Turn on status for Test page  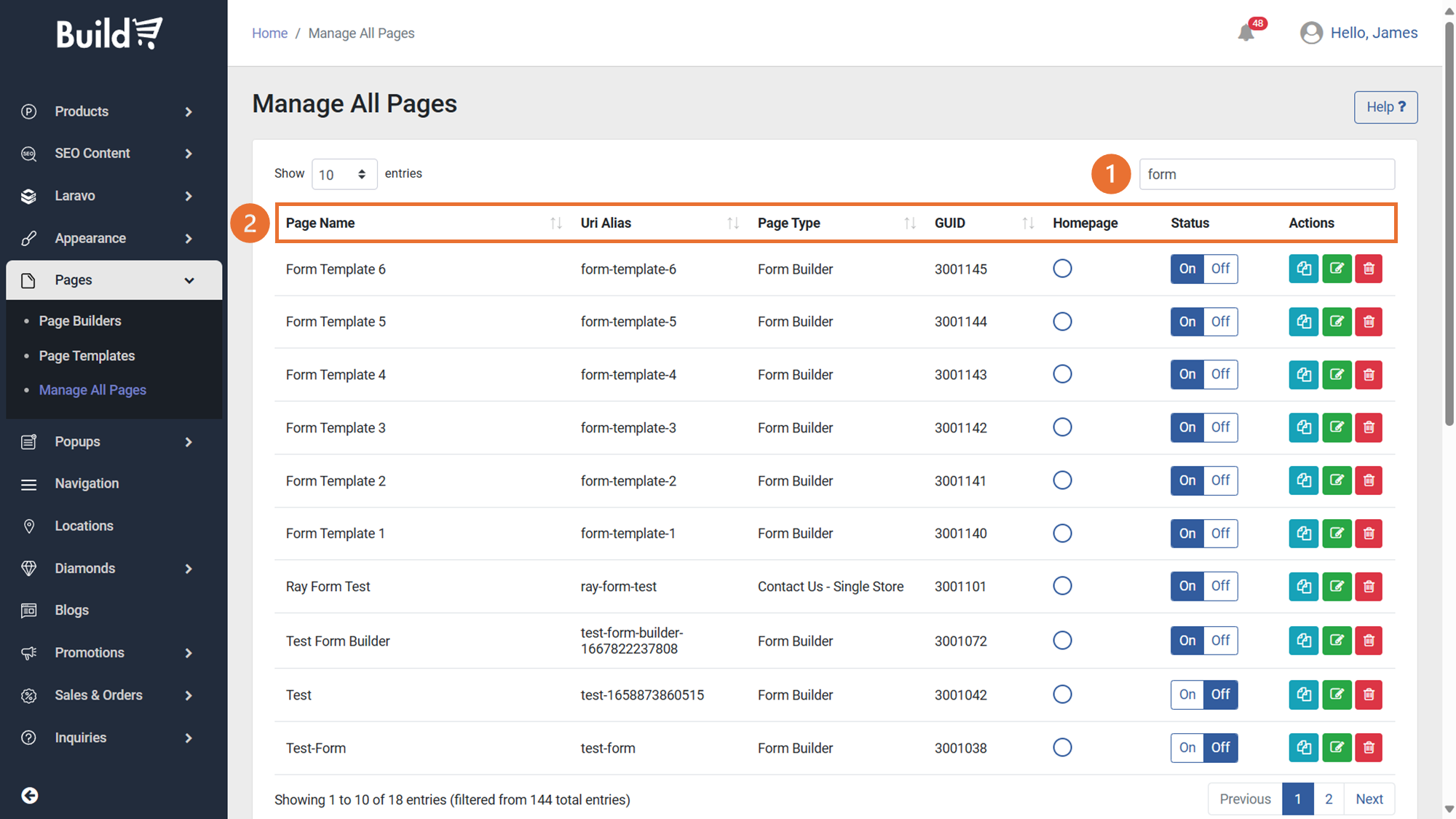pos(1187,695)
